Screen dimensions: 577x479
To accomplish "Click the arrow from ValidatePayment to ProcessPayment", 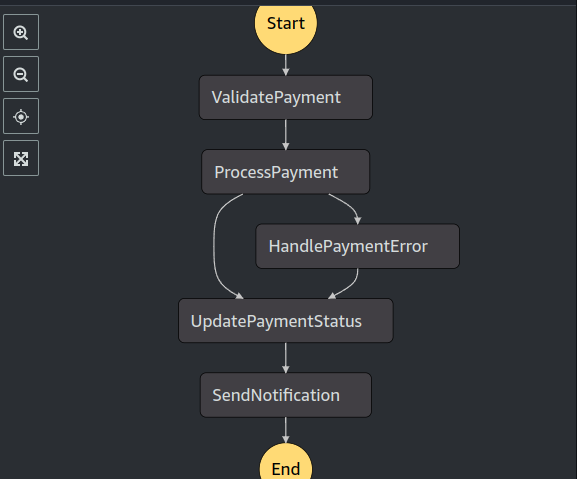I will (x=286, y=135).
